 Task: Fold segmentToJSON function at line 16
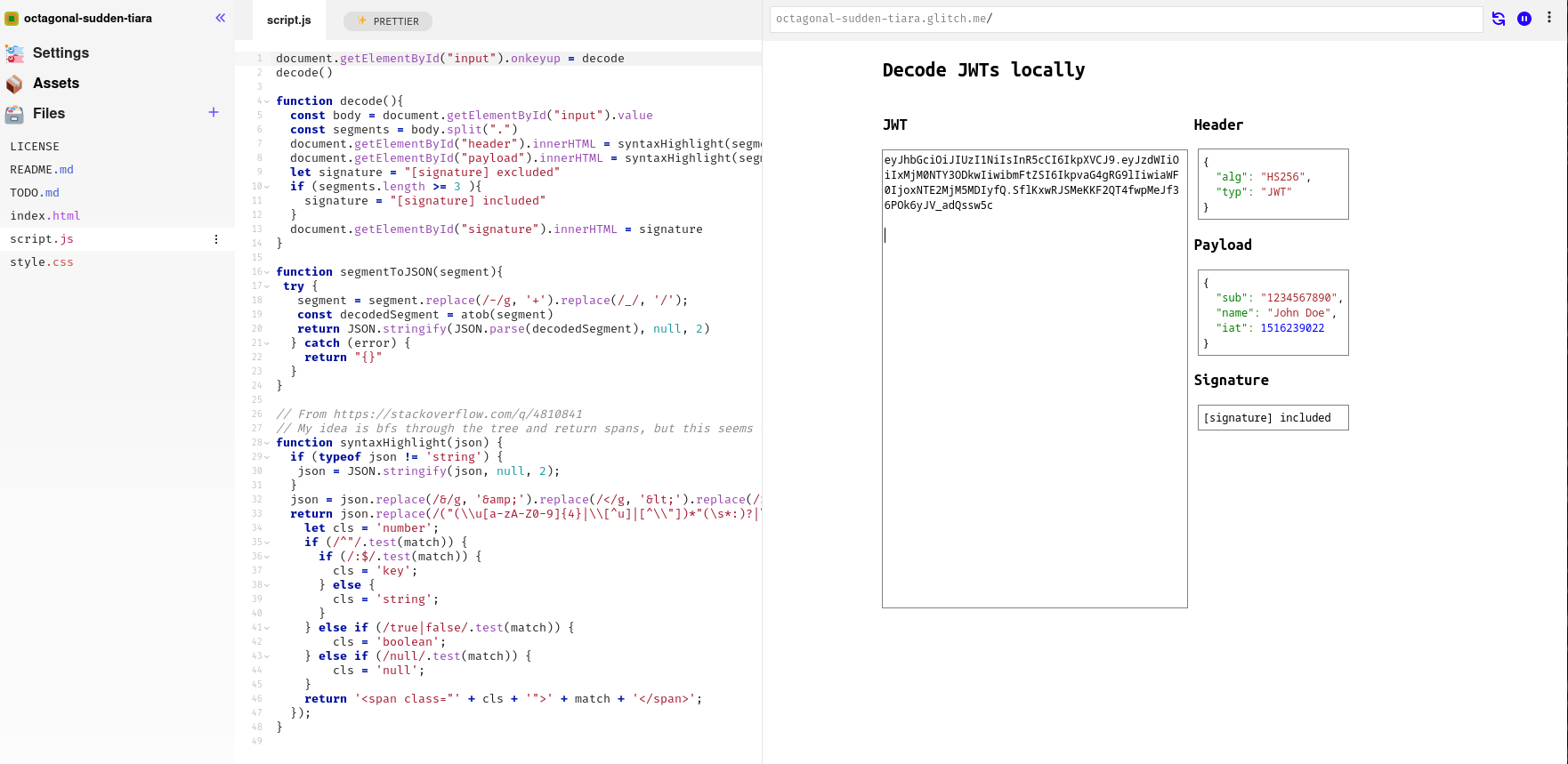pos(267,272)
